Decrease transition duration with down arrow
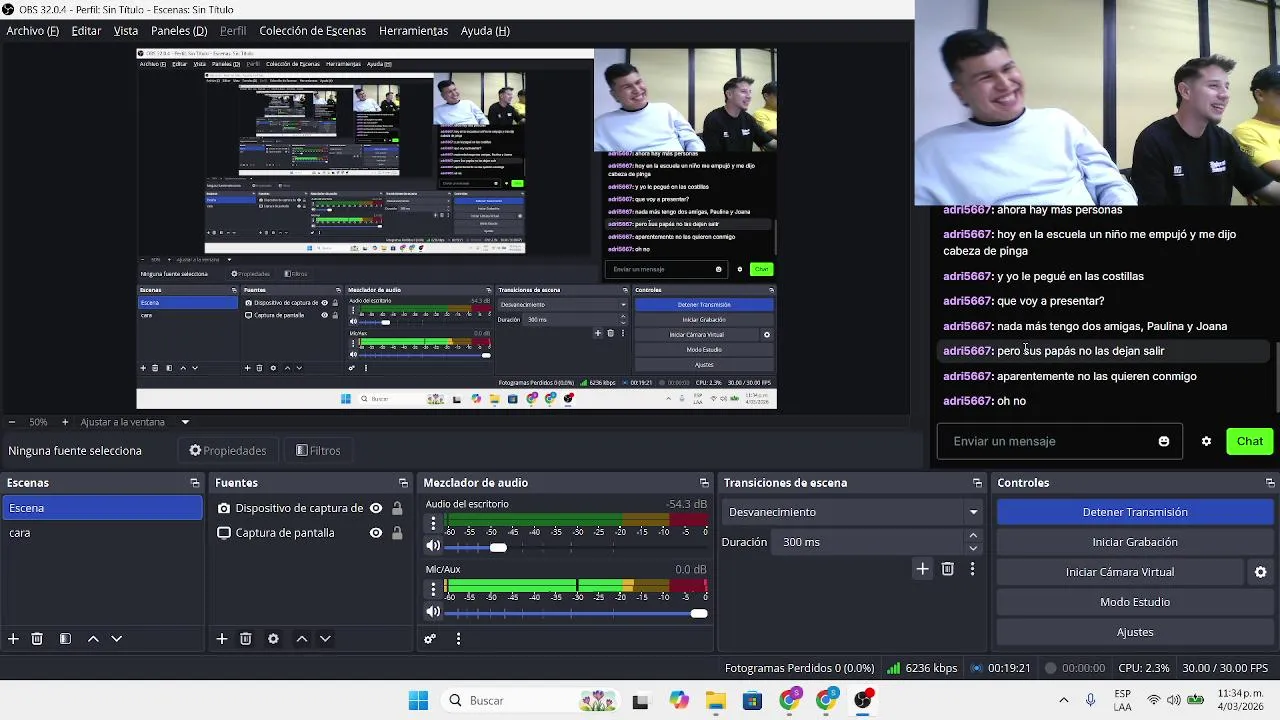1280x720 pixels. pyautogui.click(x=973, y=548)
